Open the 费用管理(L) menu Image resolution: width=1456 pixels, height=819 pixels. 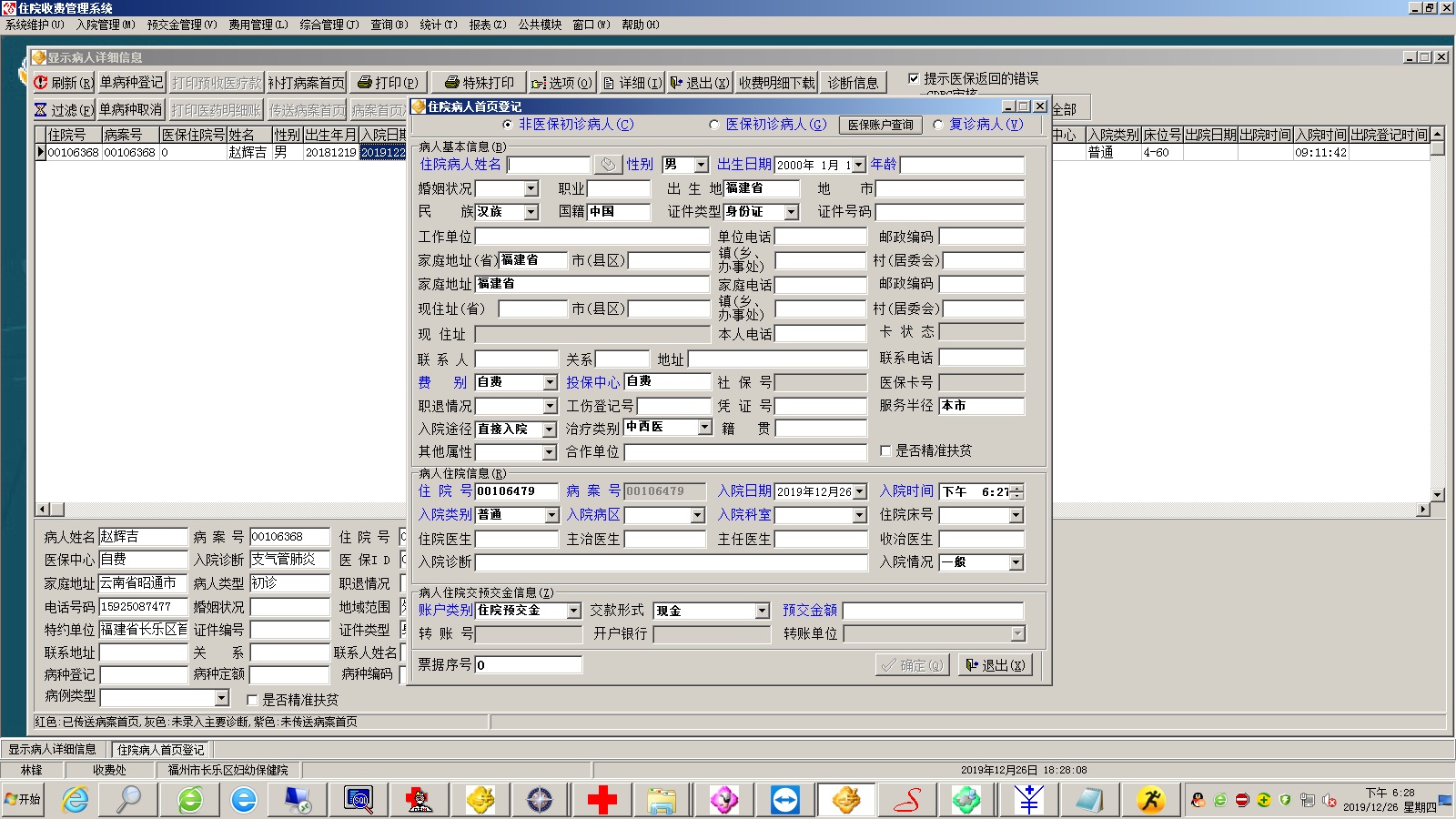pos(258,25)
